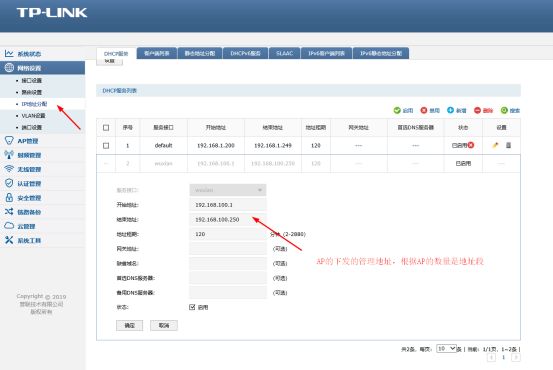Click the small button below the DHCP服务 tab
553x370 pixels.
110,62
